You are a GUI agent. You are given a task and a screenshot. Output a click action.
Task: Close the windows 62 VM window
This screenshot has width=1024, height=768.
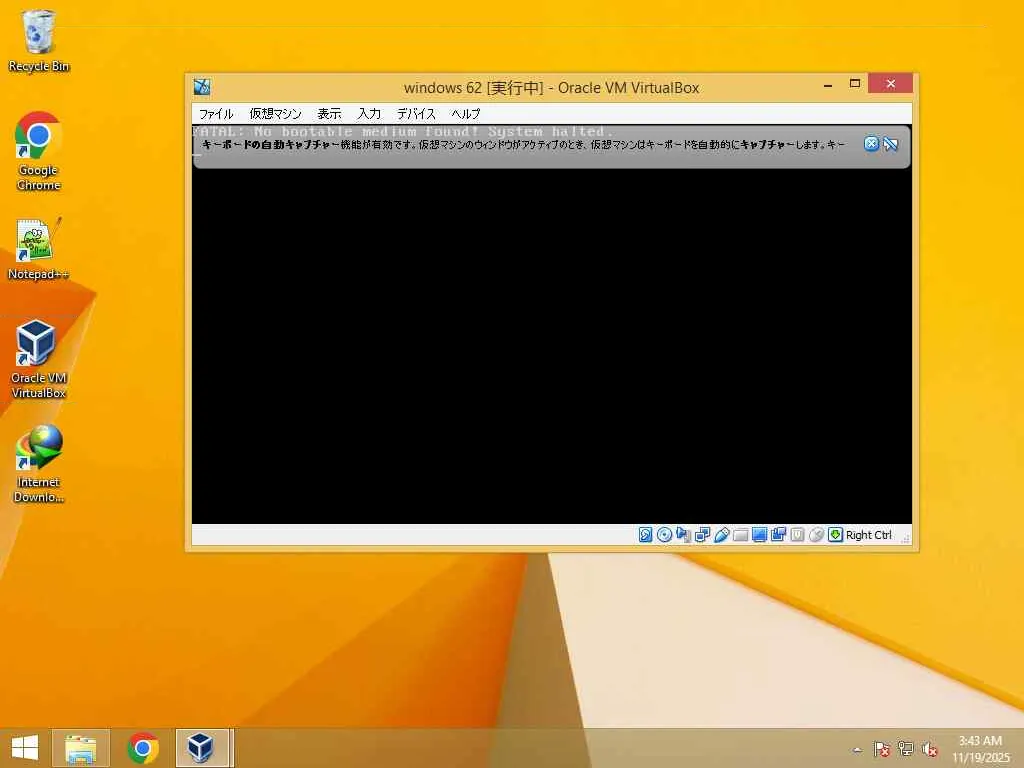(x=890, y=84)
